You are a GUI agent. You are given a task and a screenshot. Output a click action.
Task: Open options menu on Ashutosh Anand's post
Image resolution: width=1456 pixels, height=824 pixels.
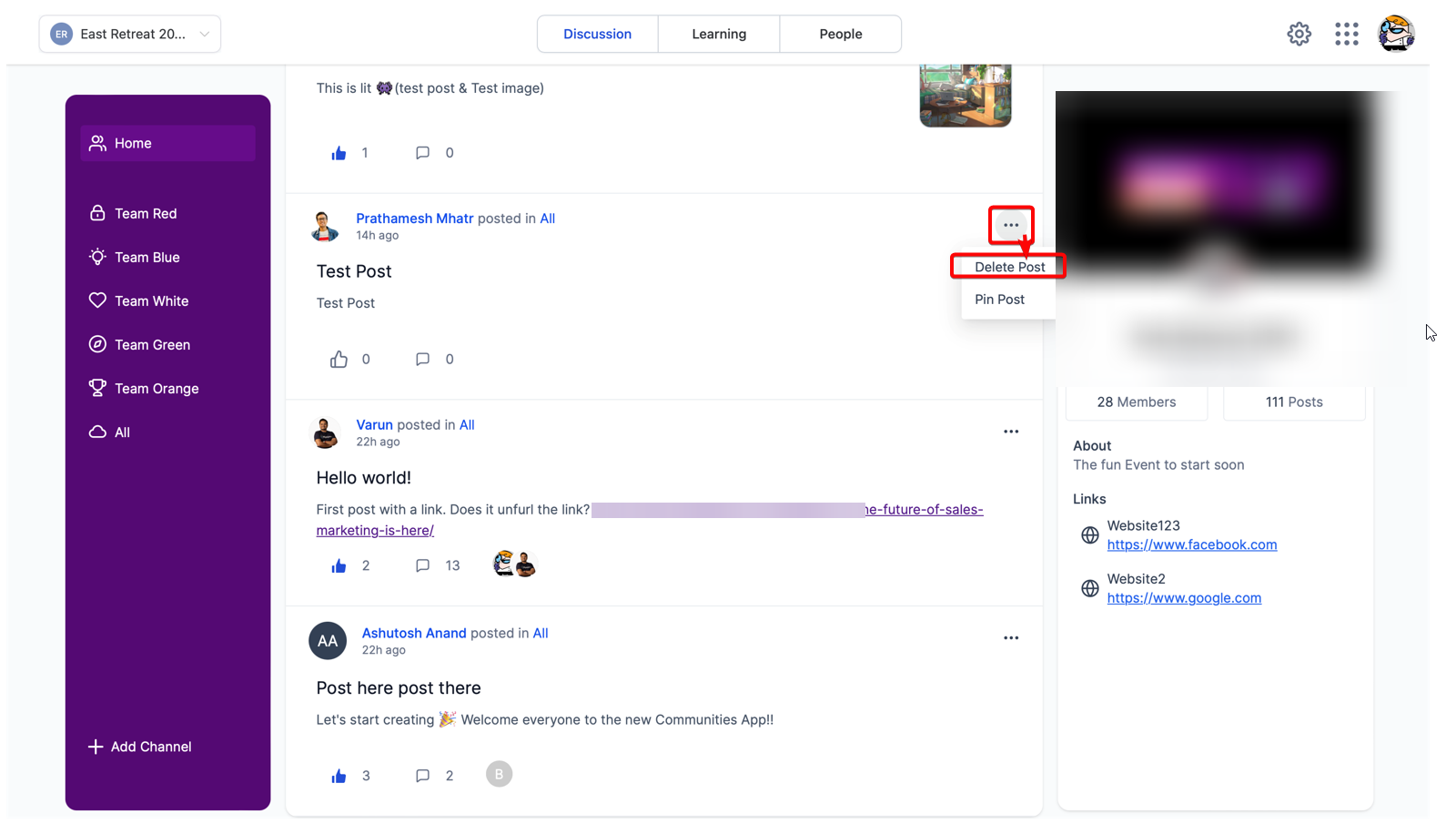tap(1011, 638)
